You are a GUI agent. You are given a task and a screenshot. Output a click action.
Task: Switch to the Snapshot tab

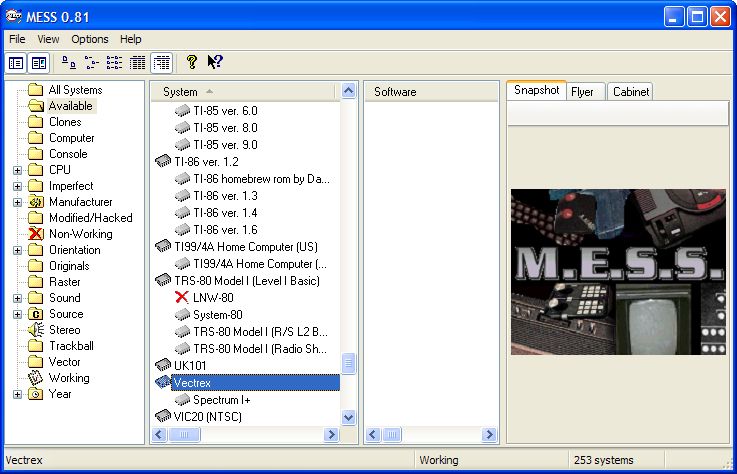[x=536, y=90]
